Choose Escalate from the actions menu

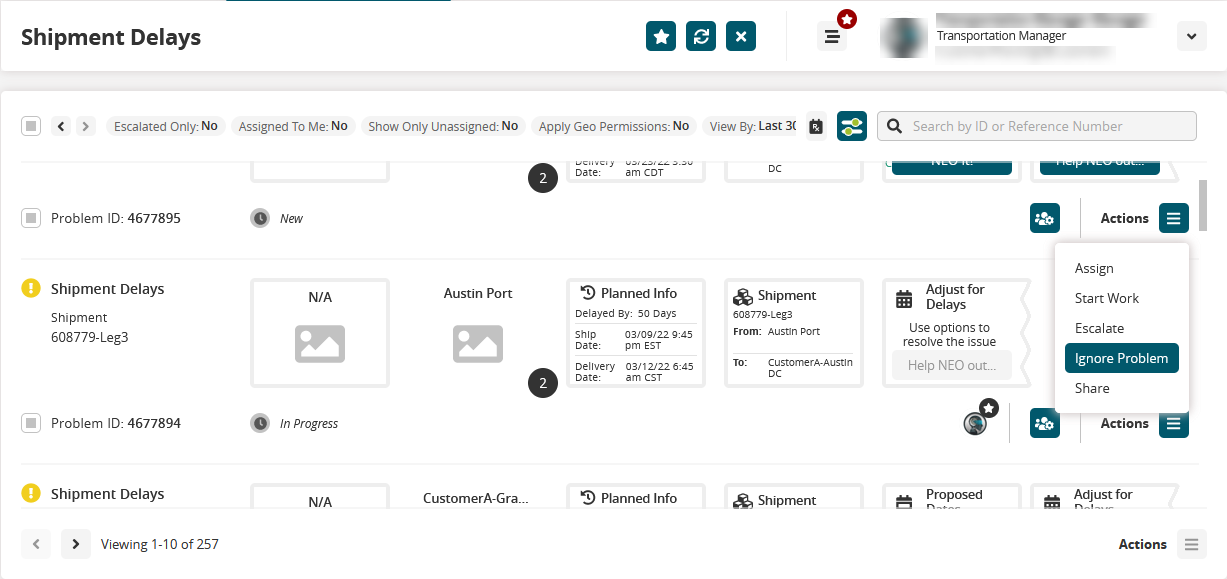click(x=1099, y=328)
